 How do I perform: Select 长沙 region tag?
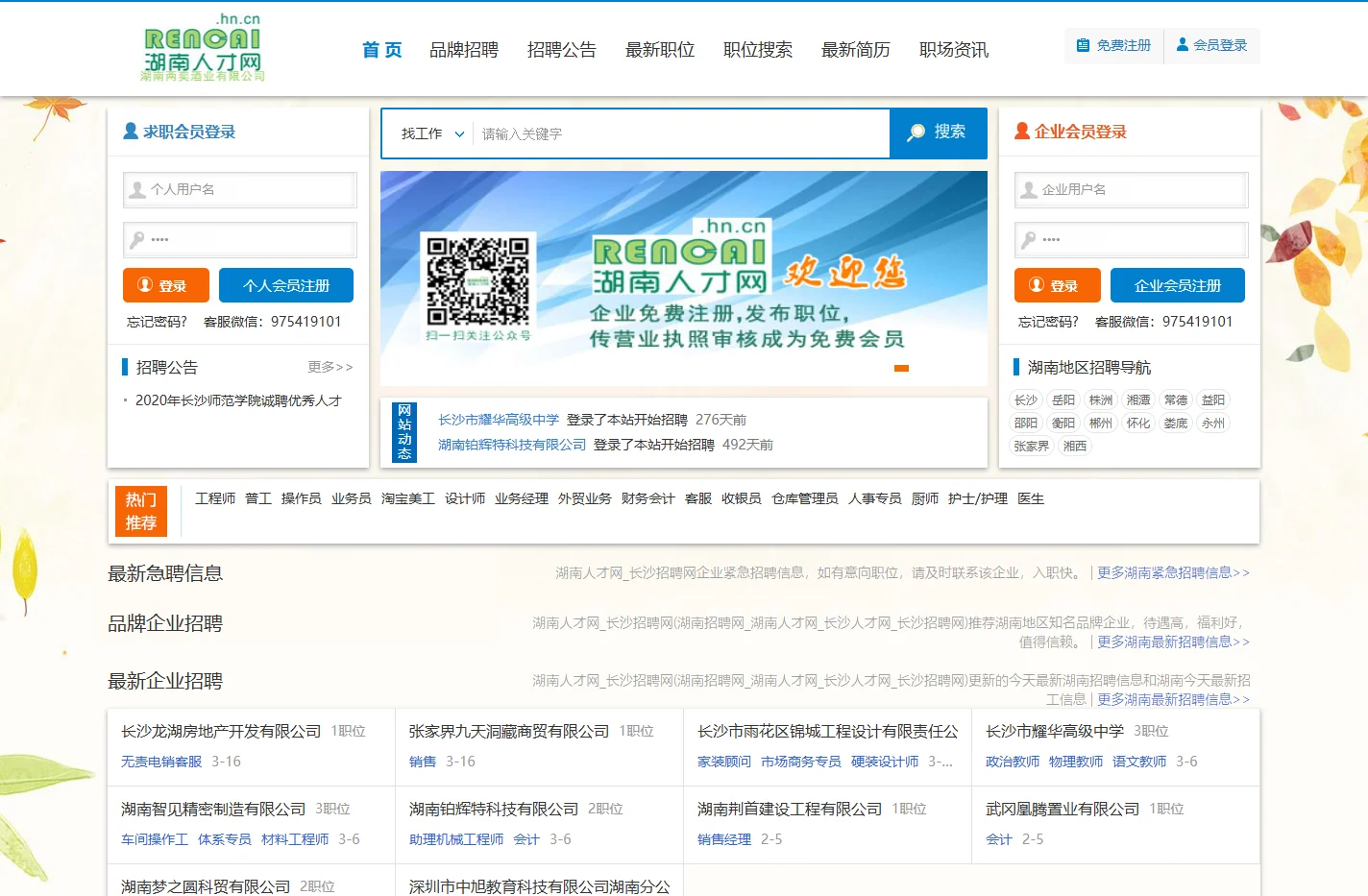pos(1026,400)
